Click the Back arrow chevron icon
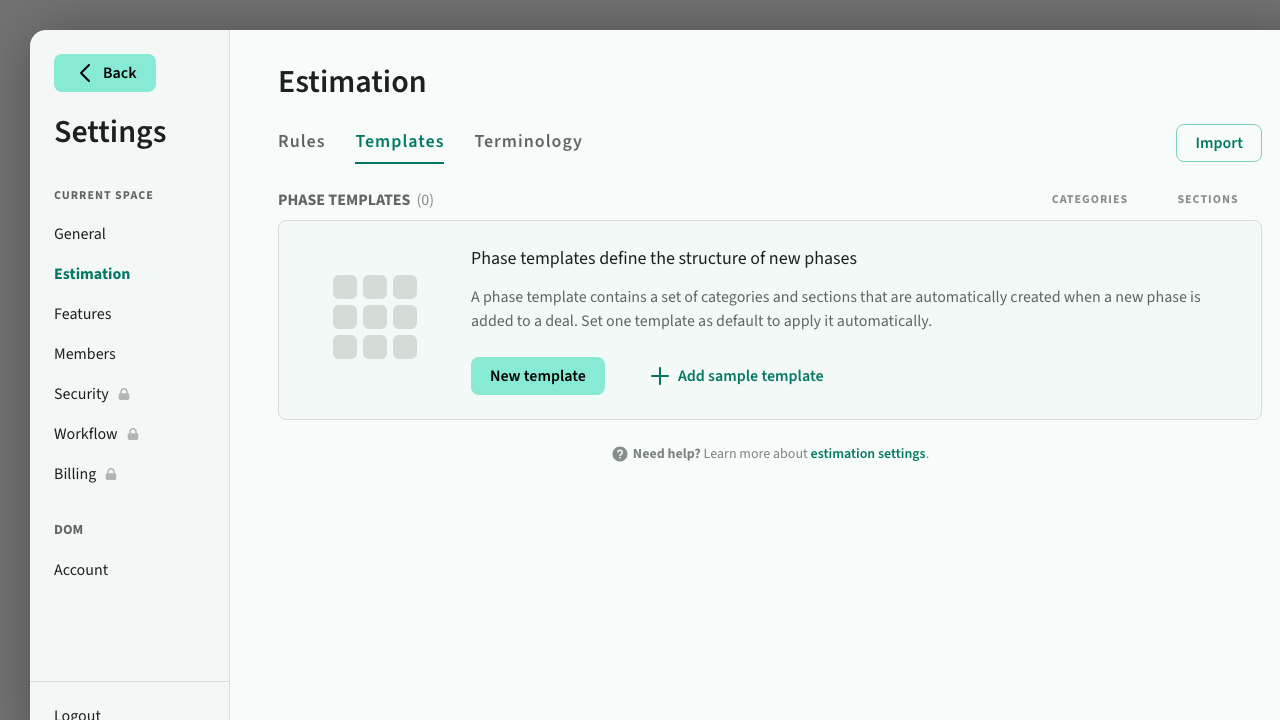Screen dimensions: 1280x720 point(85,73)
